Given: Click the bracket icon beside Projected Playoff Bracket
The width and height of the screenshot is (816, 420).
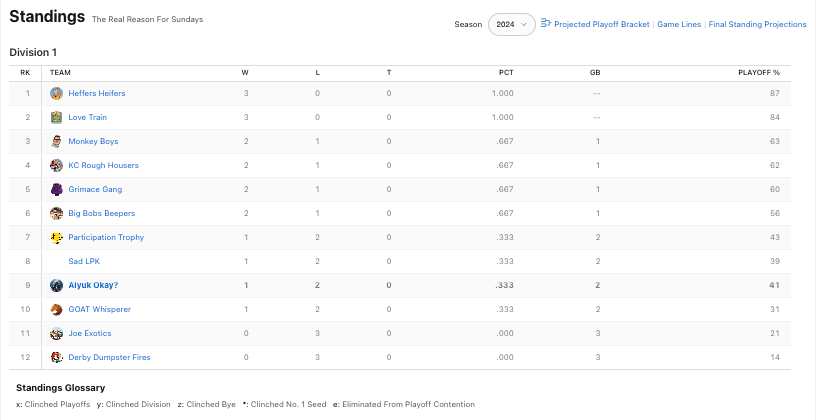Looking at the screenshot, I should coord(545,24).
